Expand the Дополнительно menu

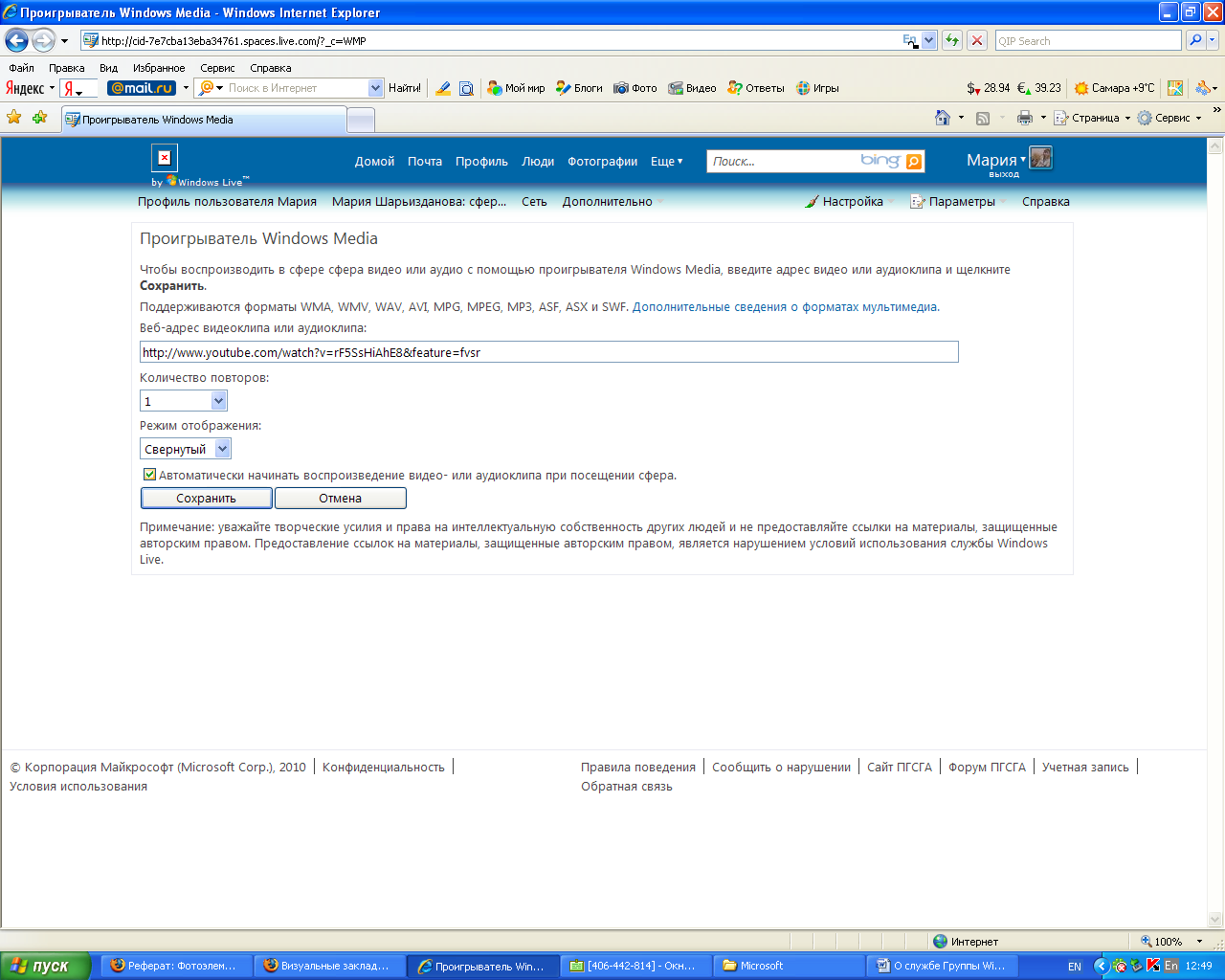tap(612, 202)
